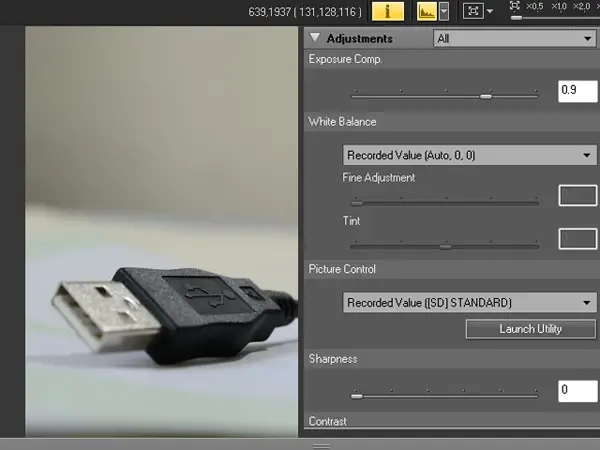600x450 pixels.
Task: Open the White Balance Recorded Value dropdown
Action: [470, 155]
